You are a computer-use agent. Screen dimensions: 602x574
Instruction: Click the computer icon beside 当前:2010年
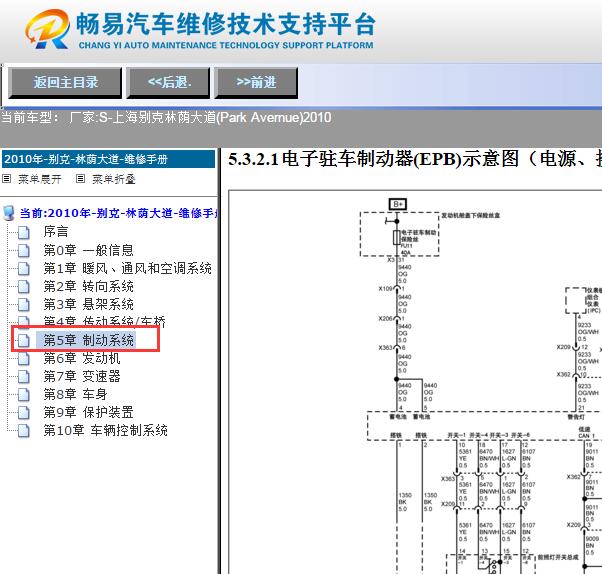(8, 213)
